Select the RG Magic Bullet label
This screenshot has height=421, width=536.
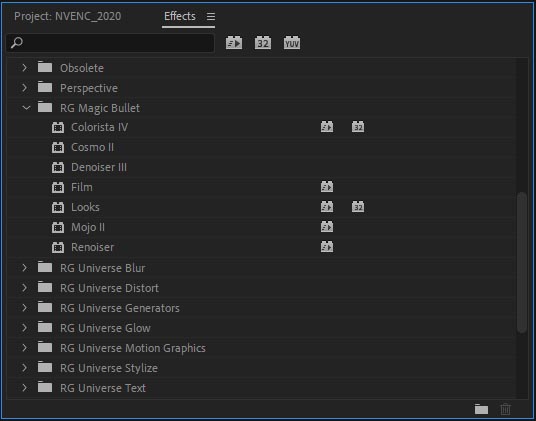click(x=100, y=108)
